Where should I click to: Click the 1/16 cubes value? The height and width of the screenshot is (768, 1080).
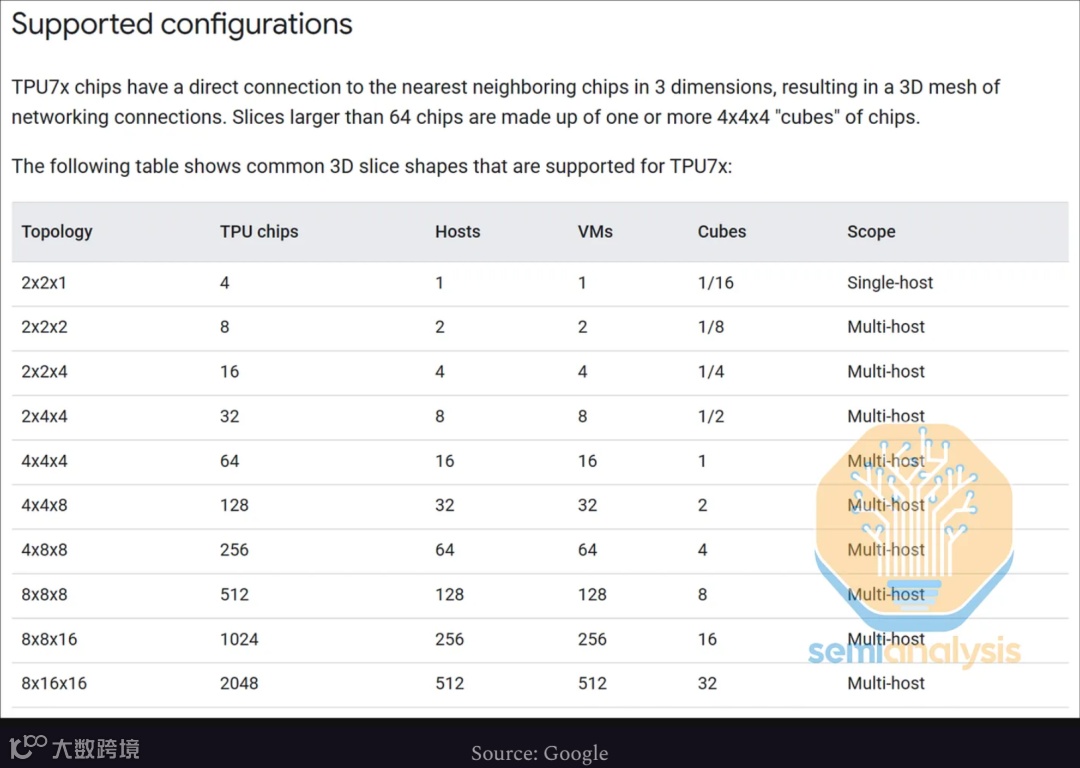tap(716, 282)
